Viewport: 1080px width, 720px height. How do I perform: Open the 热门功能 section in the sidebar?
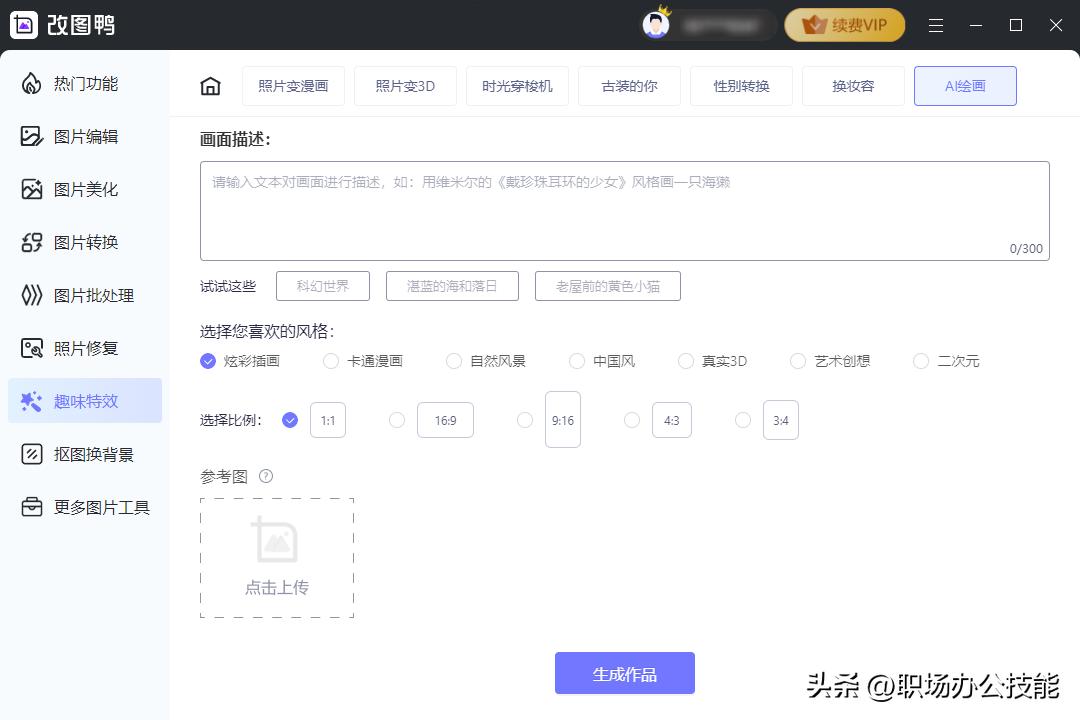pos(84,84)
